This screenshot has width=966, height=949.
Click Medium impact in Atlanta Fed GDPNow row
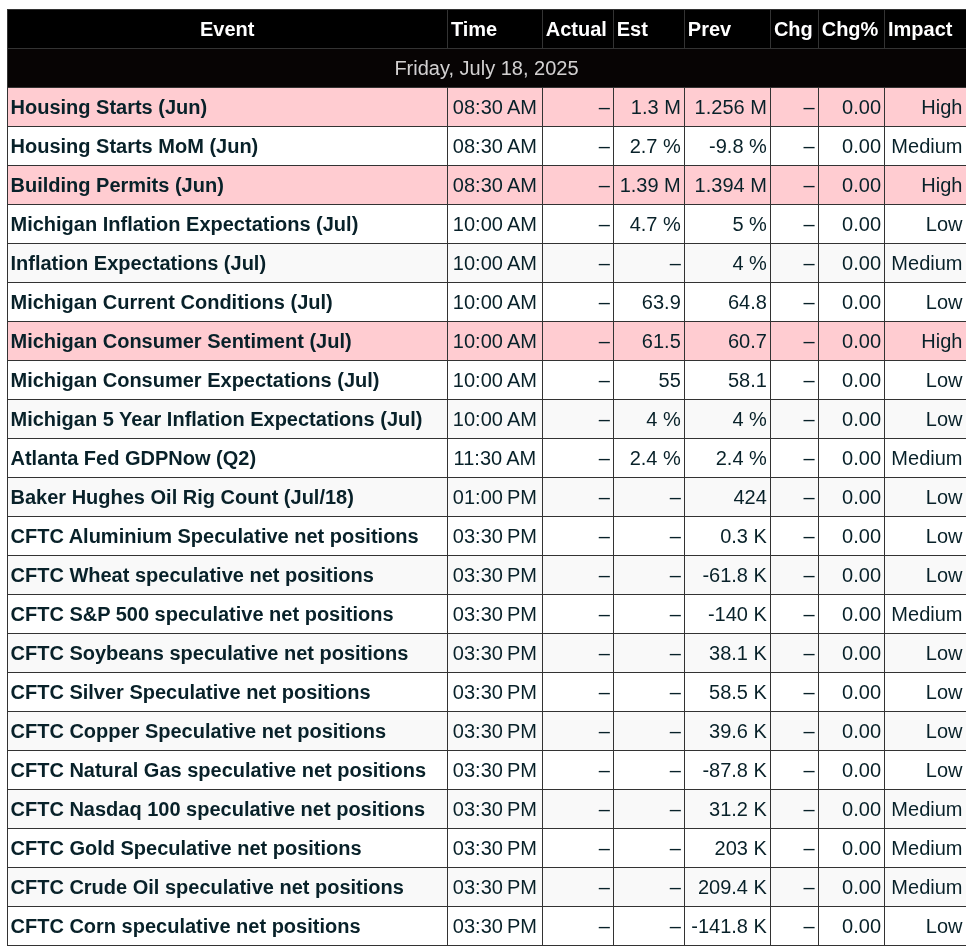coord(927,458)
